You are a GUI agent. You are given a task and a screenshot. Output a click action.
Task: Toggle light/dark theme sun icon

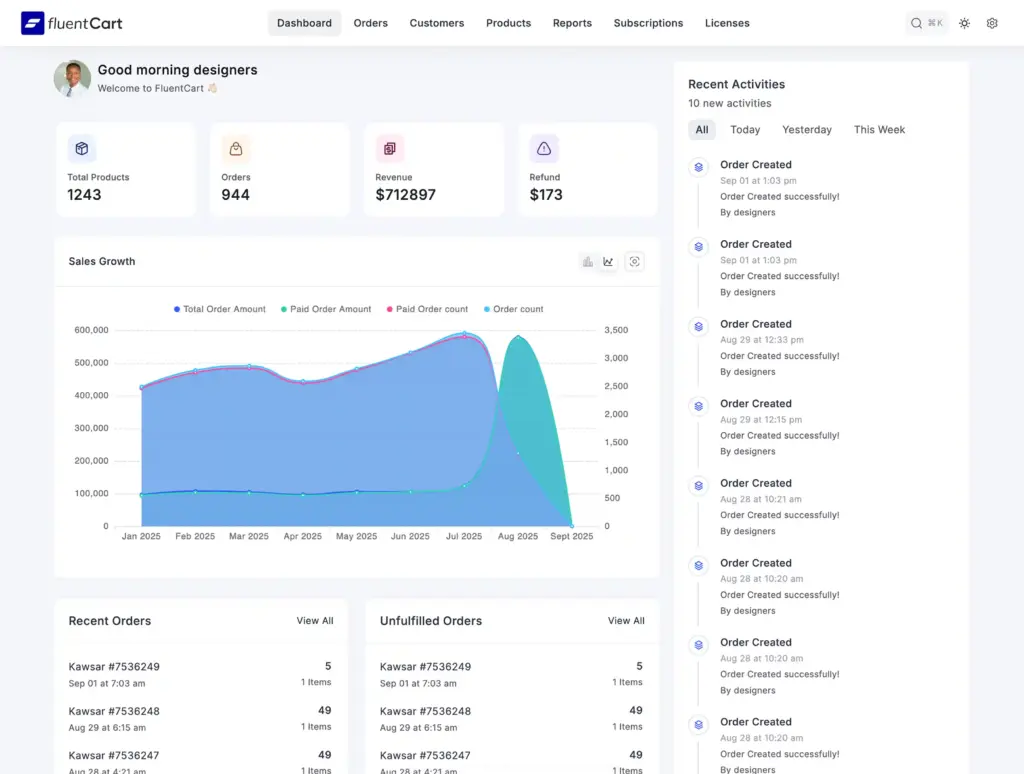point(964,23)
